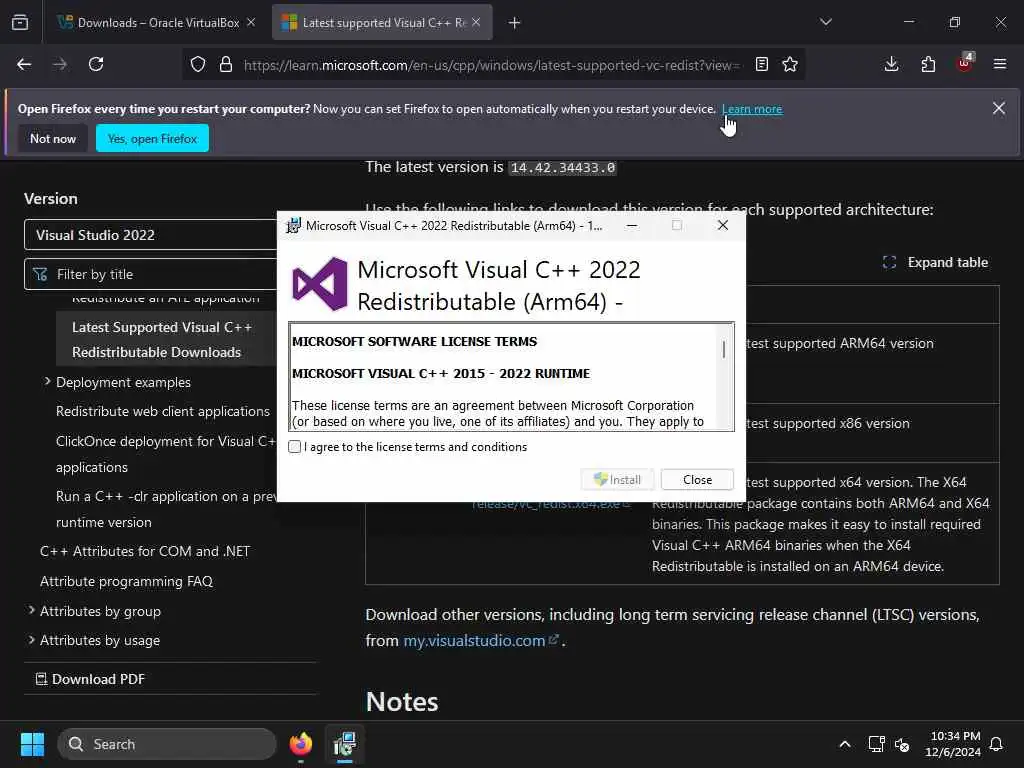Click license terms scrollbar thumb

(724, 349)
